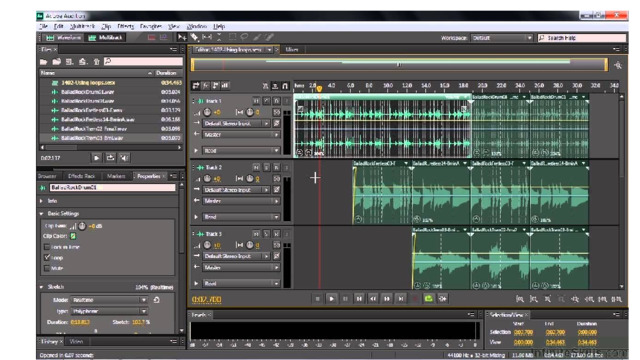Toggle the Loop checkbox in Properties
Viewport: 640px width, 360px height.
pyautogui.click(x=47, y=258)
